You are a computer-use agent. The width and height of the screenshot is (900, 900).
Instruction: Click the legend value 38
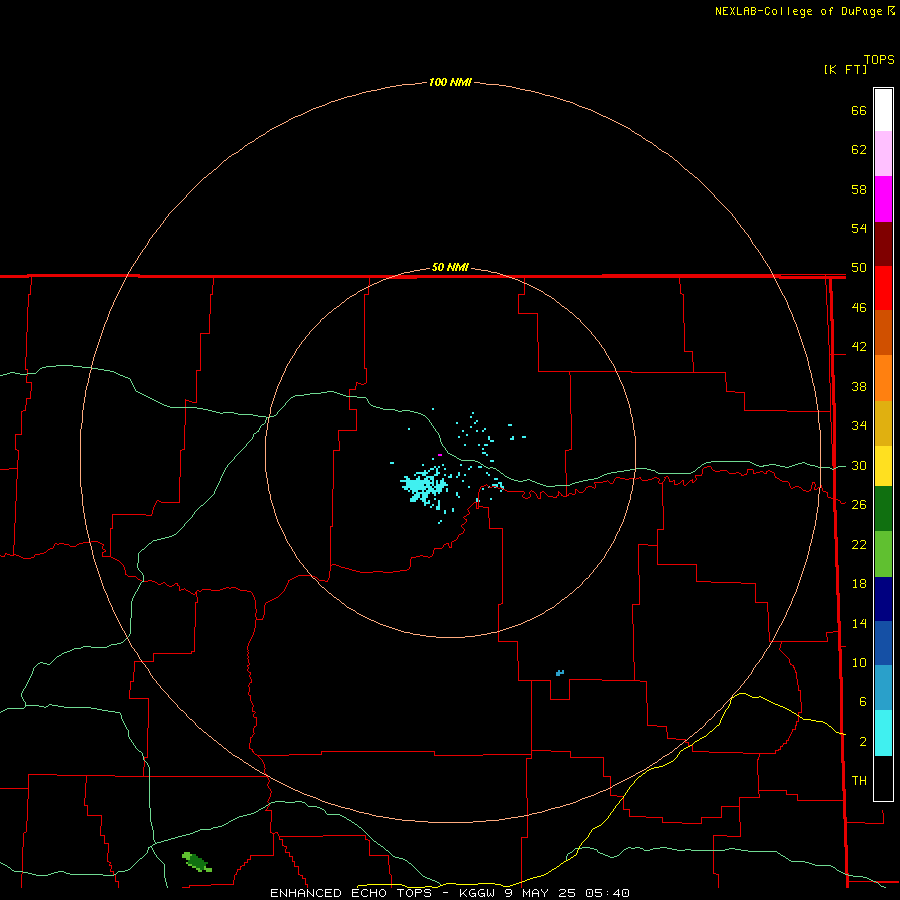(859, 386)
